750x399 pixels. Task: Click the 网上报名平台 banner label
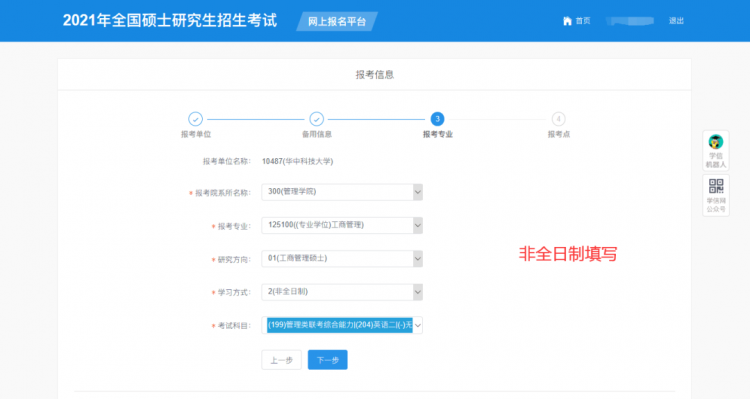pyautogui.click(x=337, y=22)
